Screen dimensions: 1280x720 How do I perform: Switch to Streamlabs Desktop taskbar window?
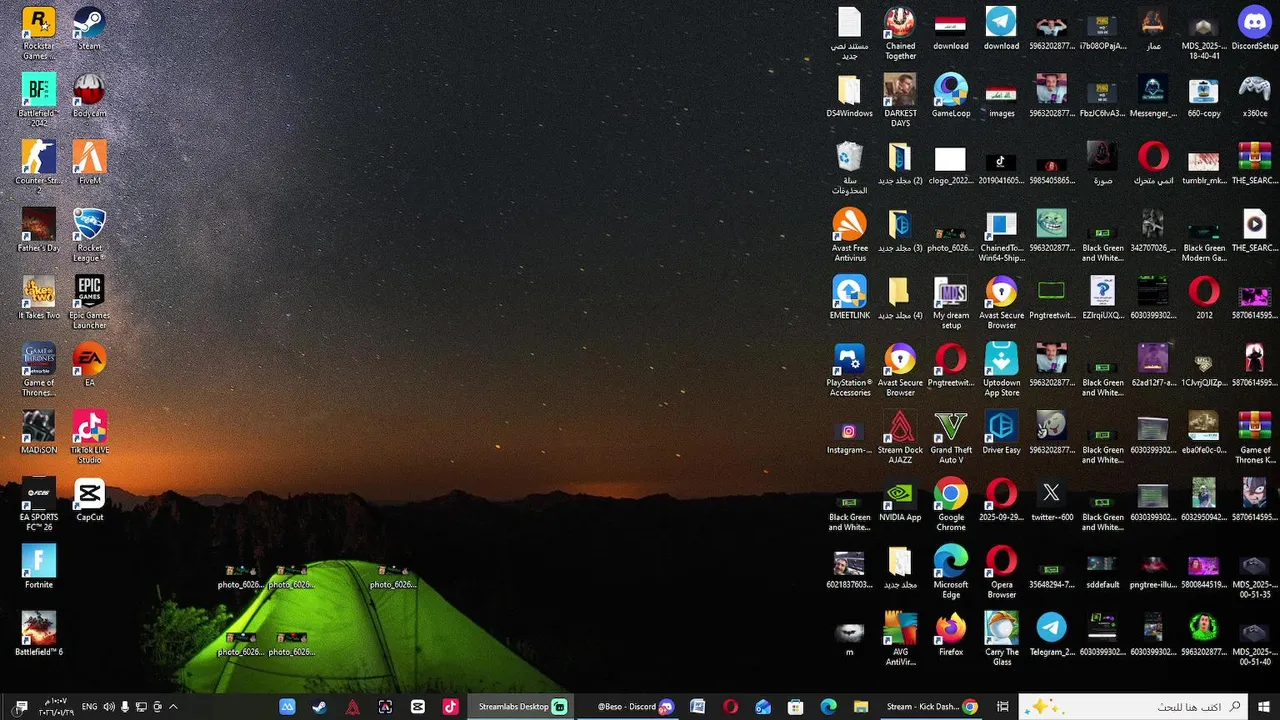[523, 706]
